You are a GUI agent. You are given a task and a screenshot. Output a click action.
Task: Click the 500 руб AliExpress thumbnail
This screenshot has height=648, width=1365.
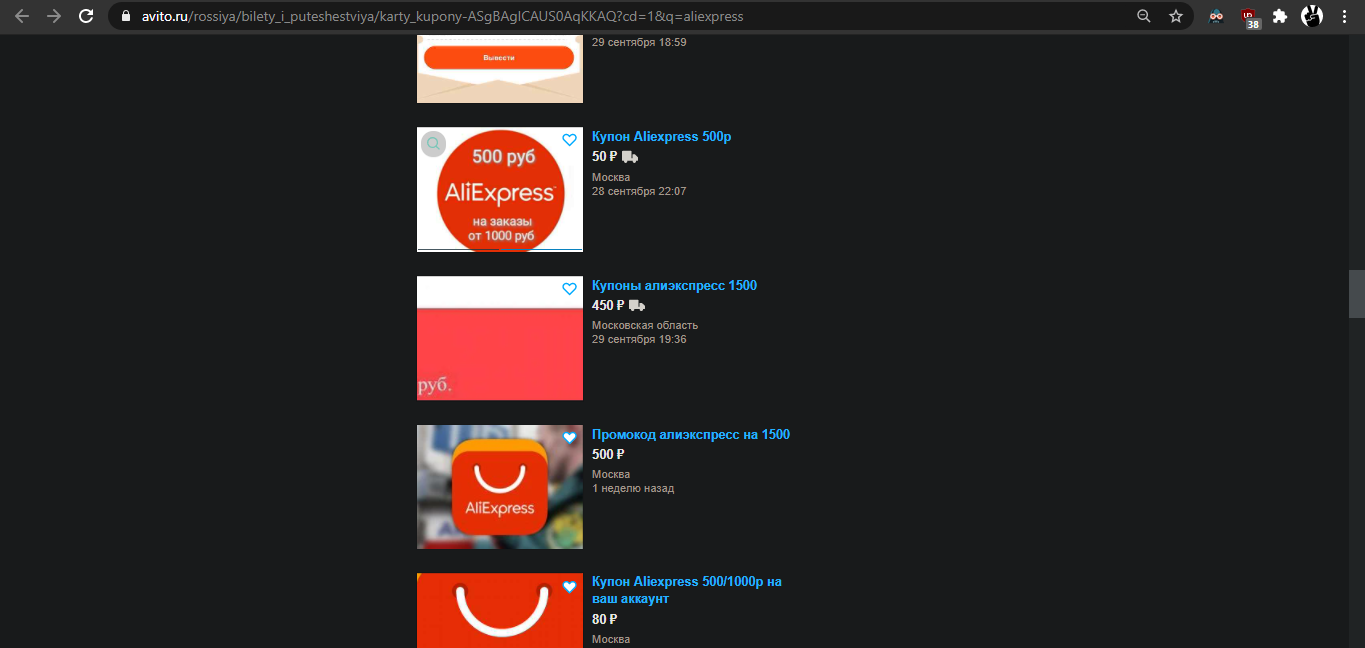pos(500,189)
